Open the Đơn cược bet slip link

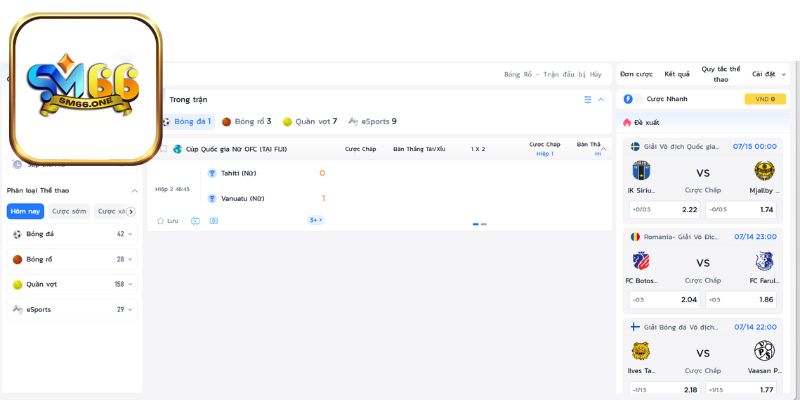[636, 74]
